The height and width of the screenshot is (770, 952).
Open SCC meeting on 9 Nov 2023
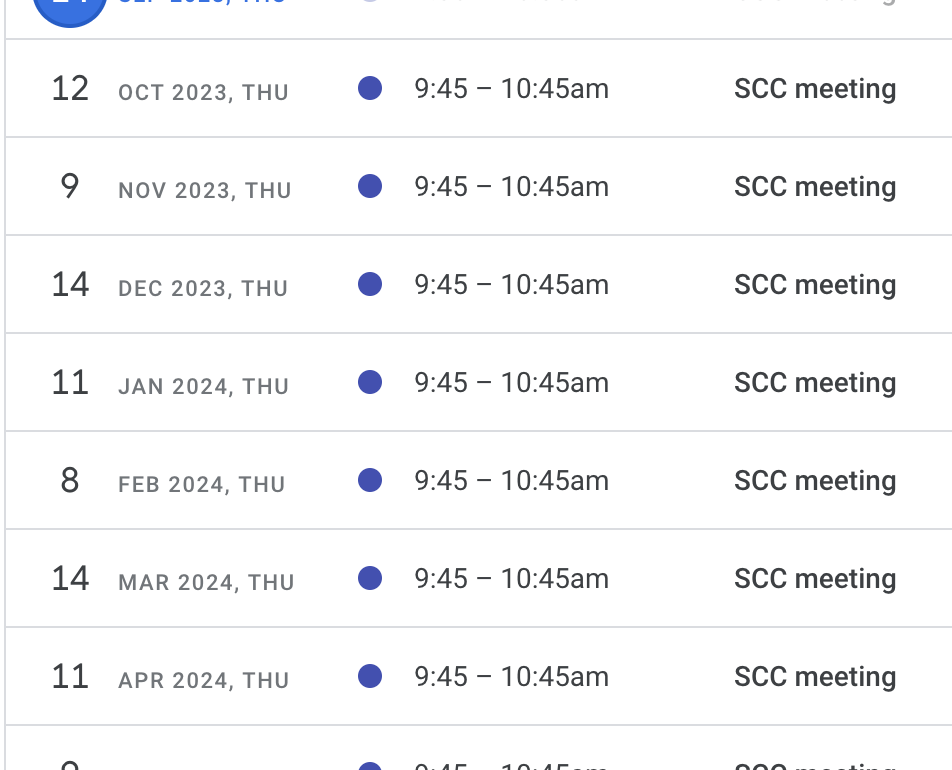click(x=815, y=186)
